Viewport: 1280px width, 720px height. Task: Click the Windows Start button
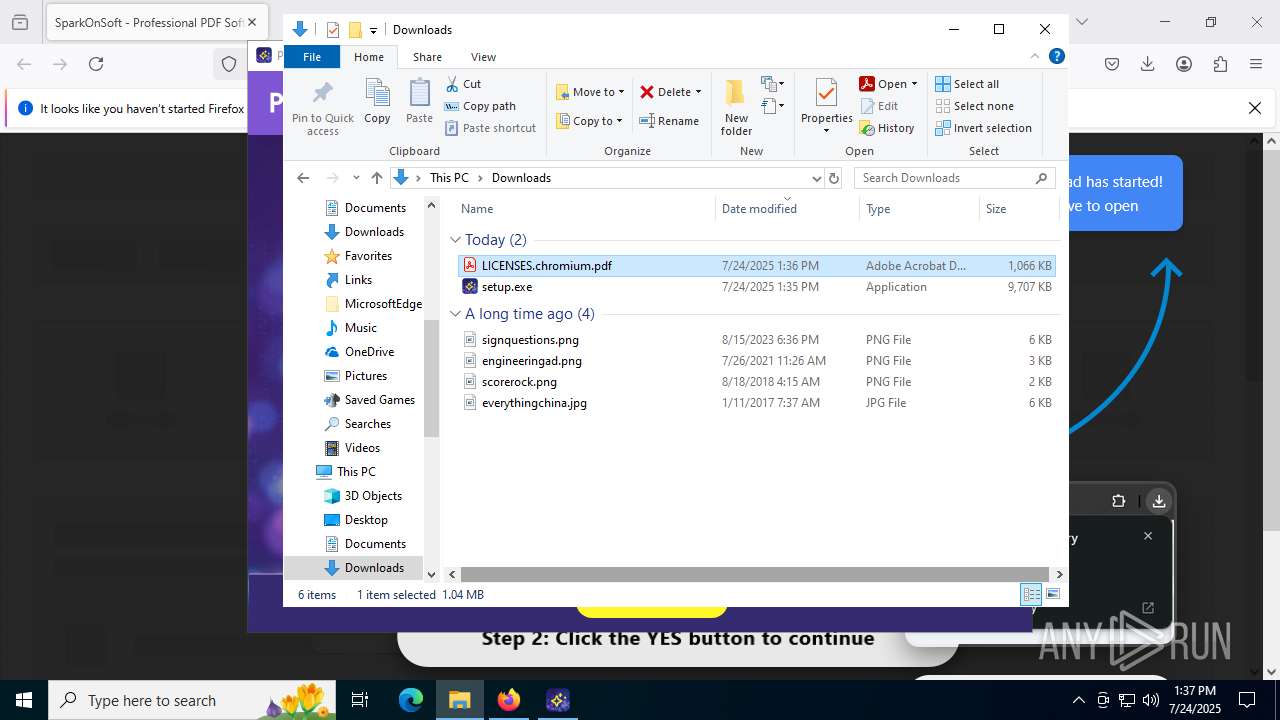[x=24, y=700]
